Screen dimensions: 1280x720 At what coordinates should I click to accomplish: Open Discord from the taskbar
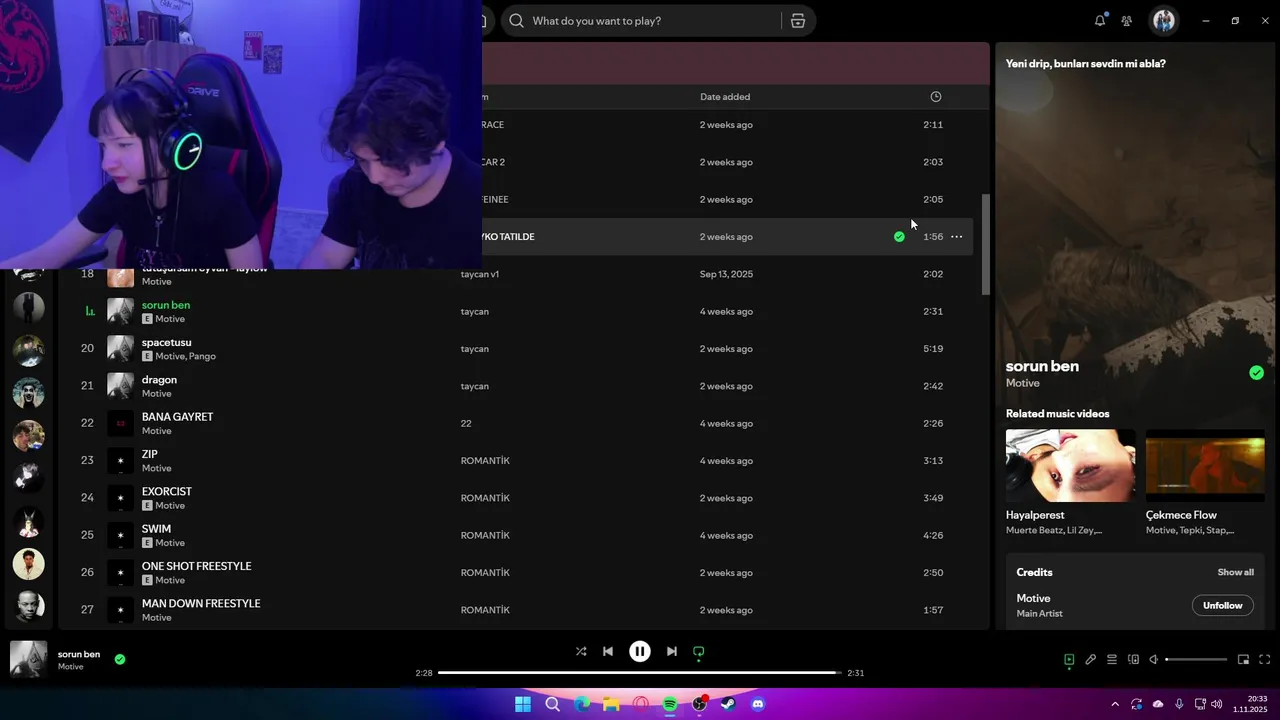758,704
